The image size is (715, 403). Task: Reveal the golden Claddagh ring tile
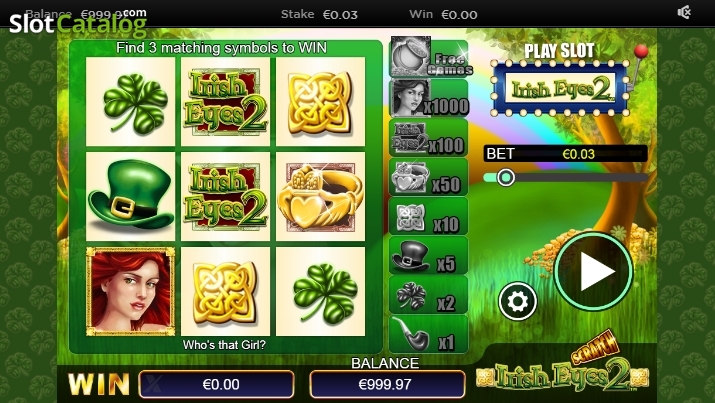tap(321, 196)
